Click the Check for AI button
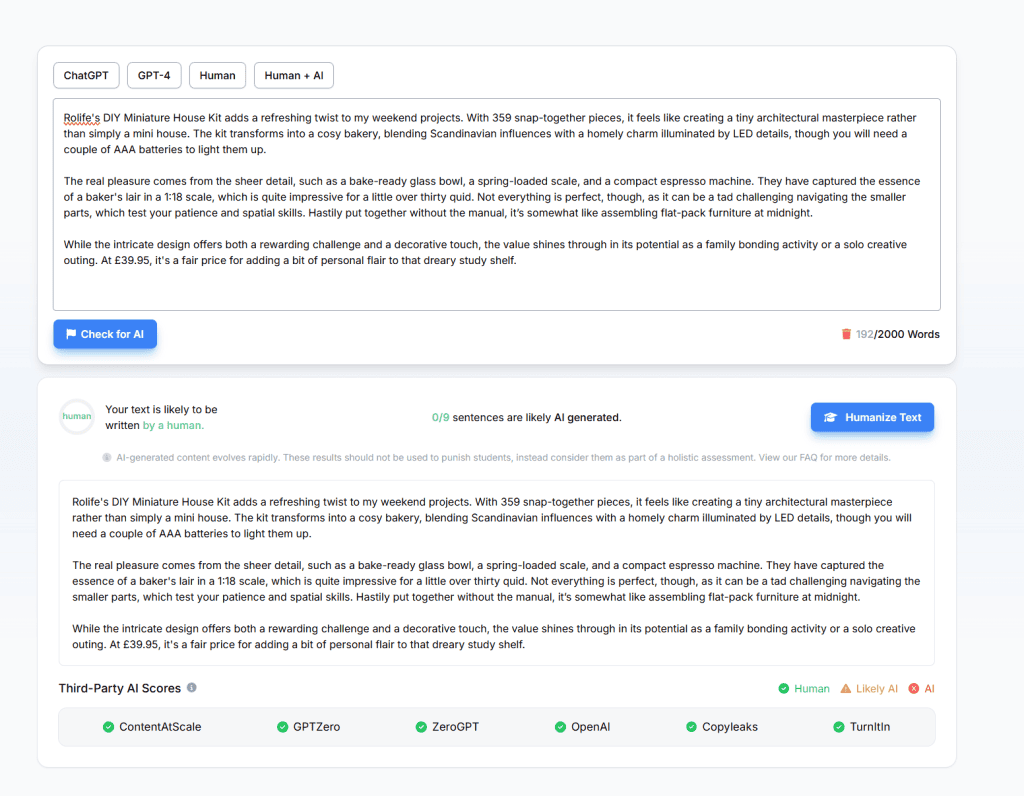The image size is (1024, 796). pos(105,334)
